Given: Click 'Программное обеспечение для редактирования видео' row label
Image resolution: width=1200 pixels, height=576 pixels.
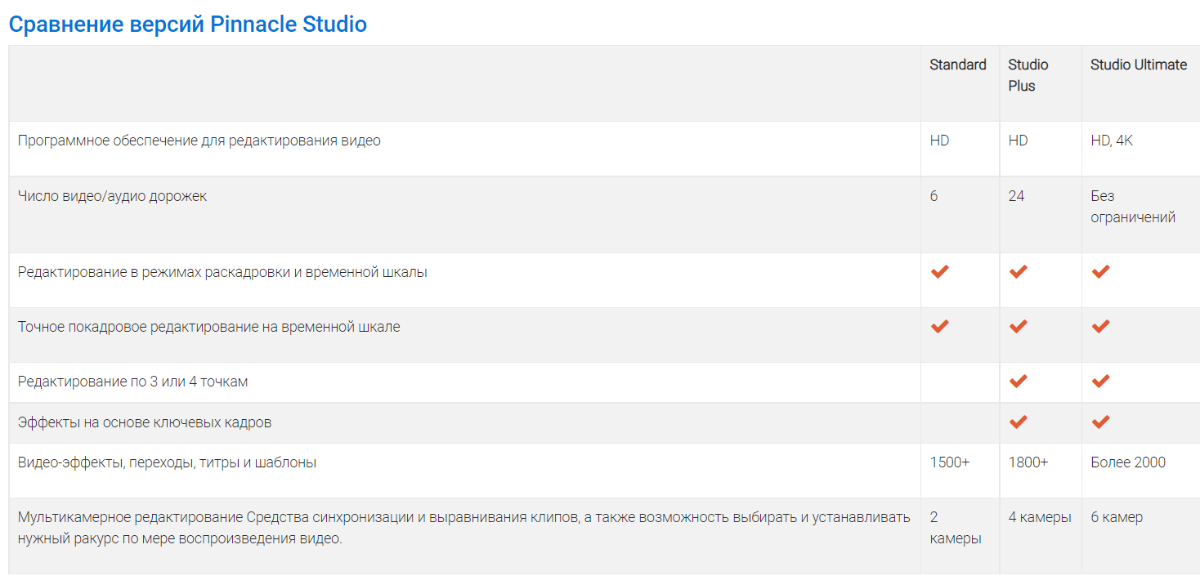Looking at the screenshot, I should pyautogui.click(x=199, y=141).
